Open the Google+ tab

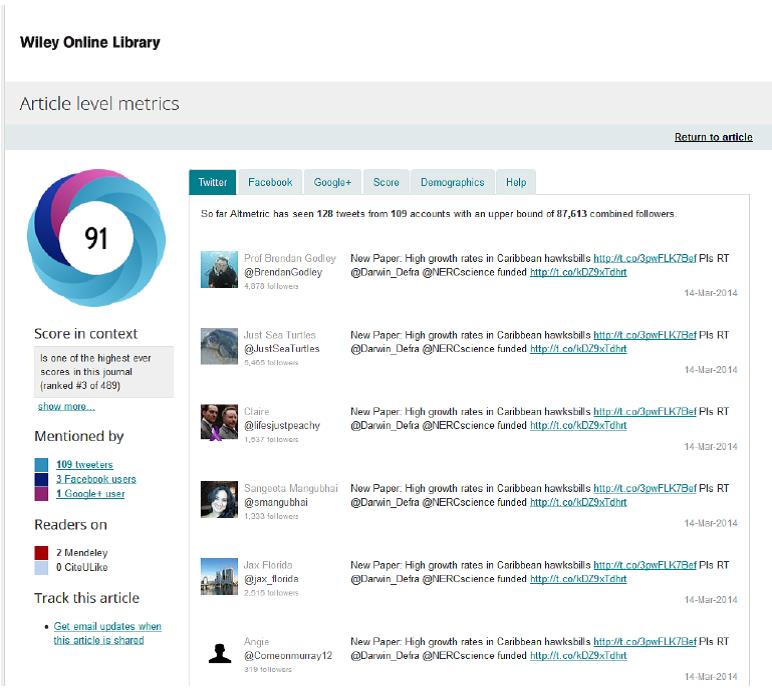(332, 182)
